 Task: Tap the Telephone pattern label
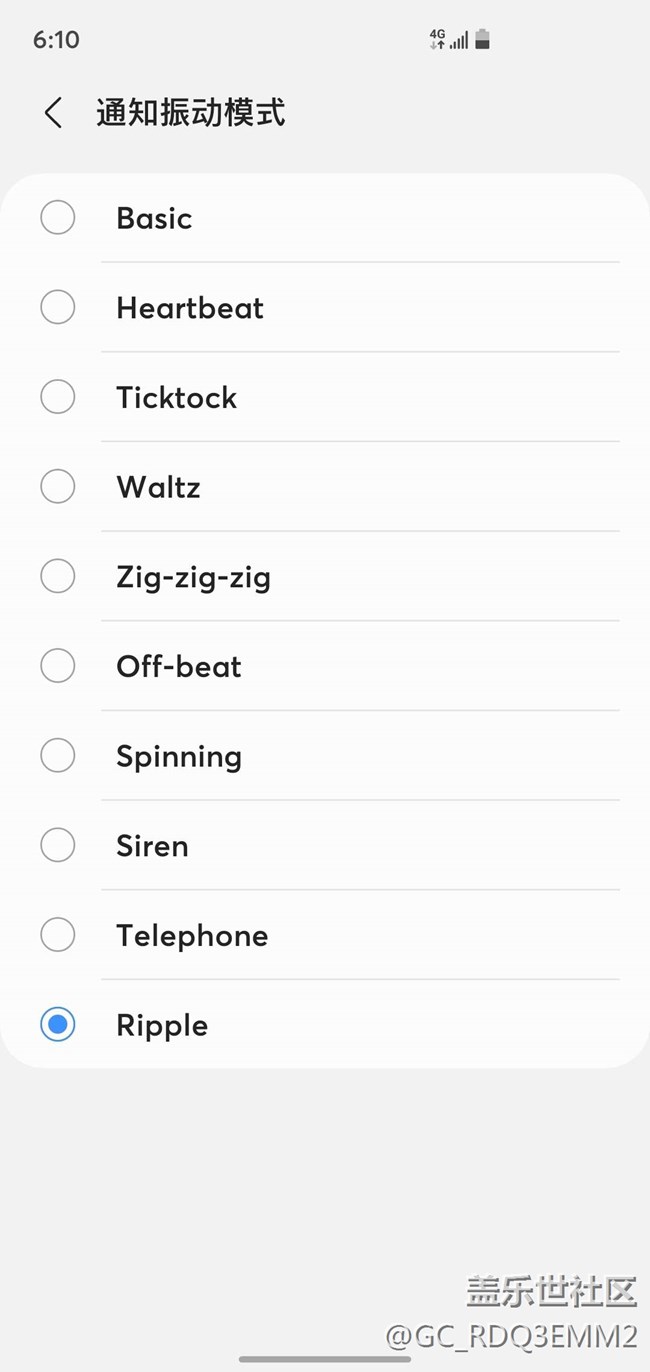click(x=192, y=936)
